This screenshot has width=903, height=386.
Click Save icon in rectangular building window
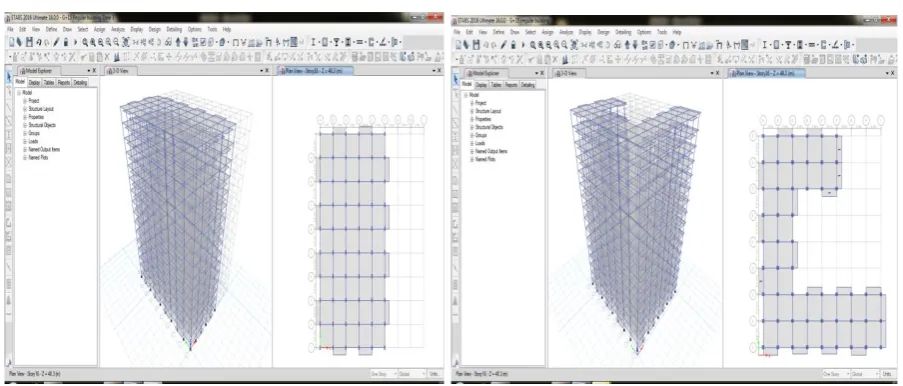[x=29, y=42]
